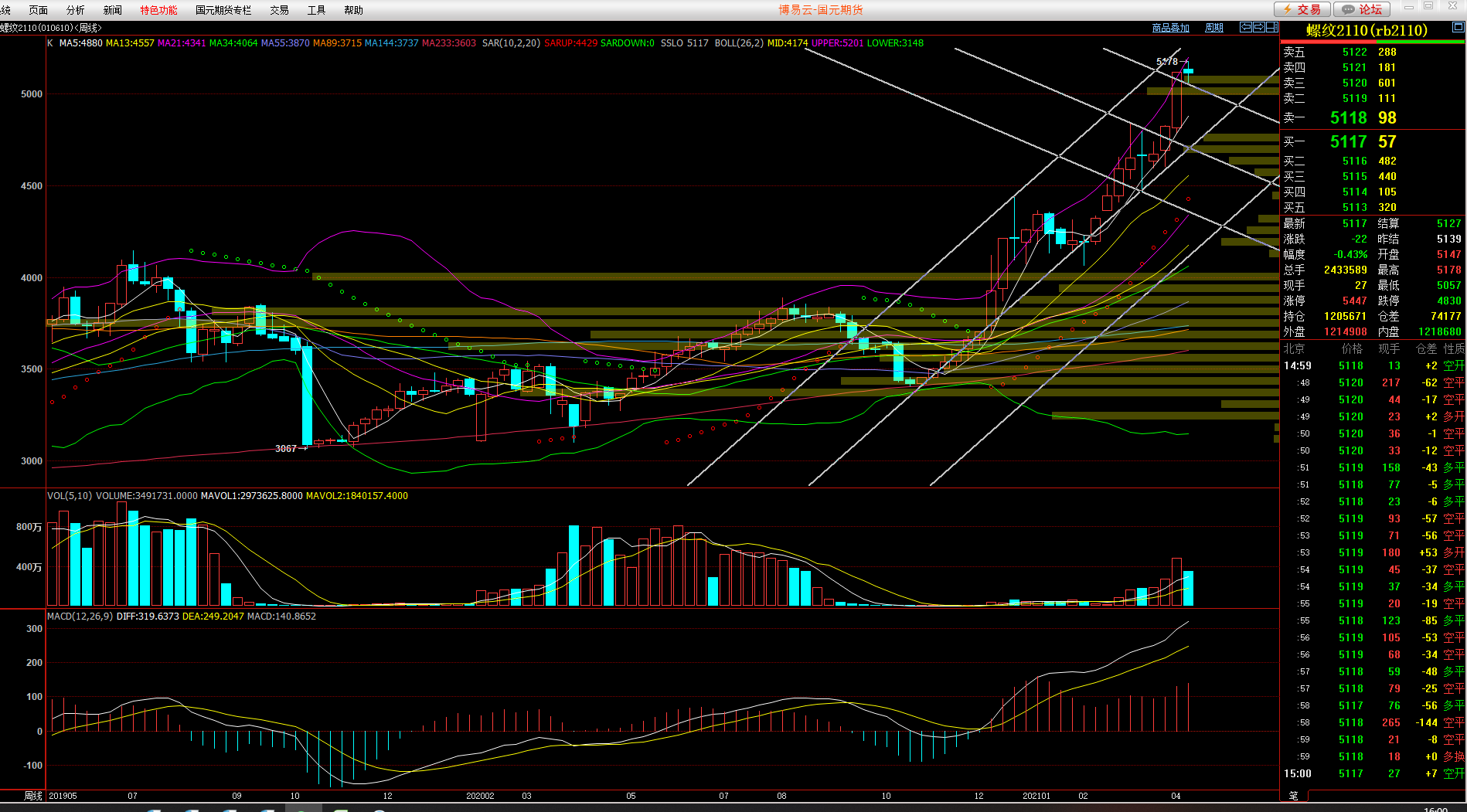
Task: Click the 内盘 1218680 value
Action: [x=1440, y=332]
